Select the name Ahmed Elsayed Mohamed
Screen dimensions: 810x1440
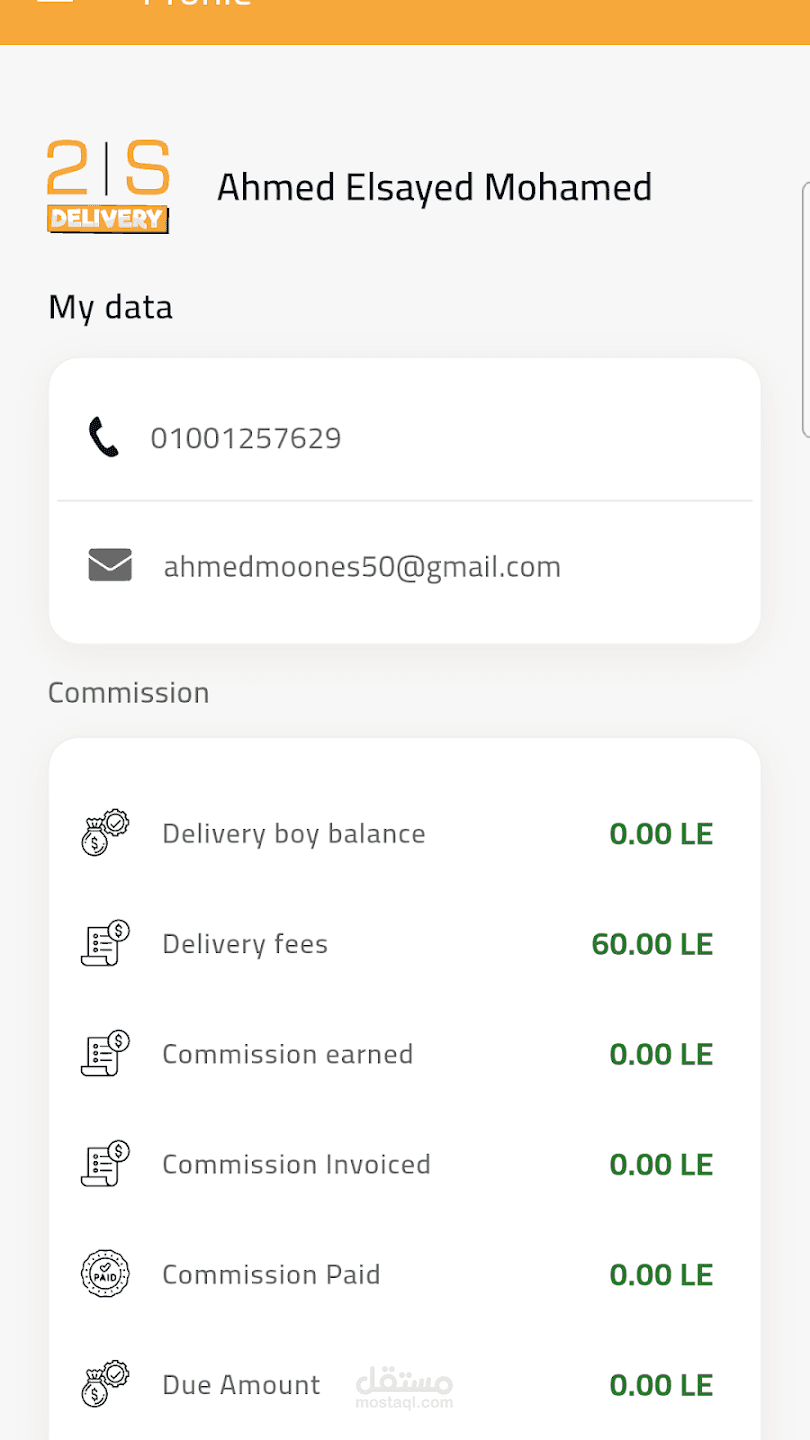pos(434,188)
